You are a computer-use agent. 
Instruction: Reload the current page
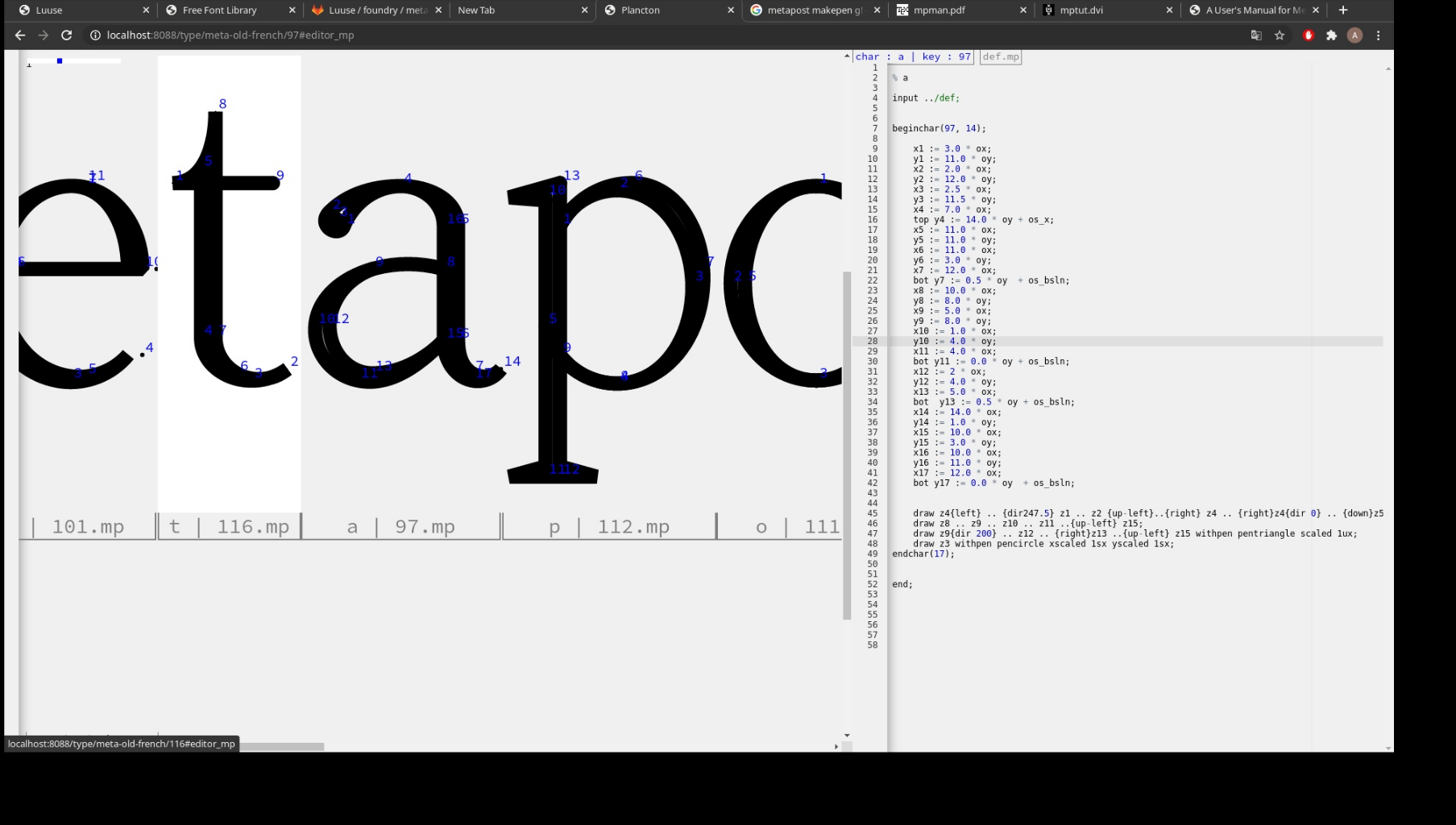click(x=67, y=35)
